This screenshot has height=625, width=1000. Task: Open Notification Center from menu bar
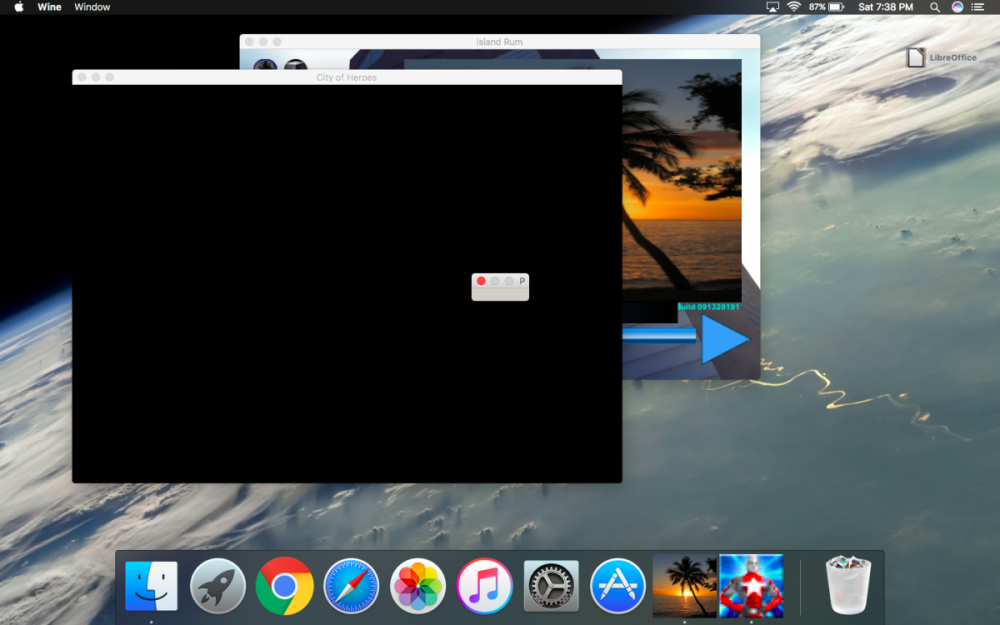point(977,7)
